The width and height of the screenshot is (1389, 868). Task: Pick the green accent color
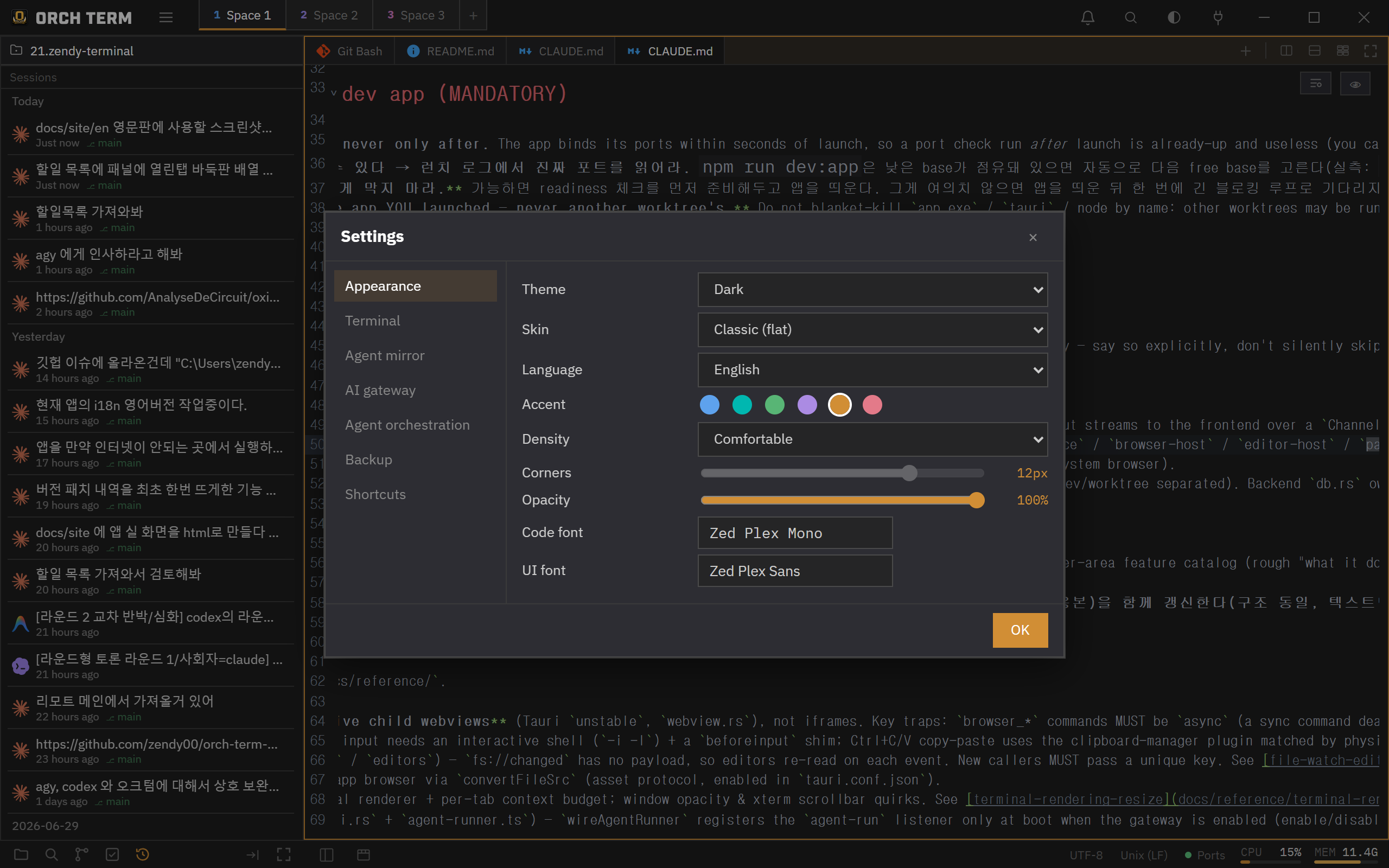click(775, 405)
